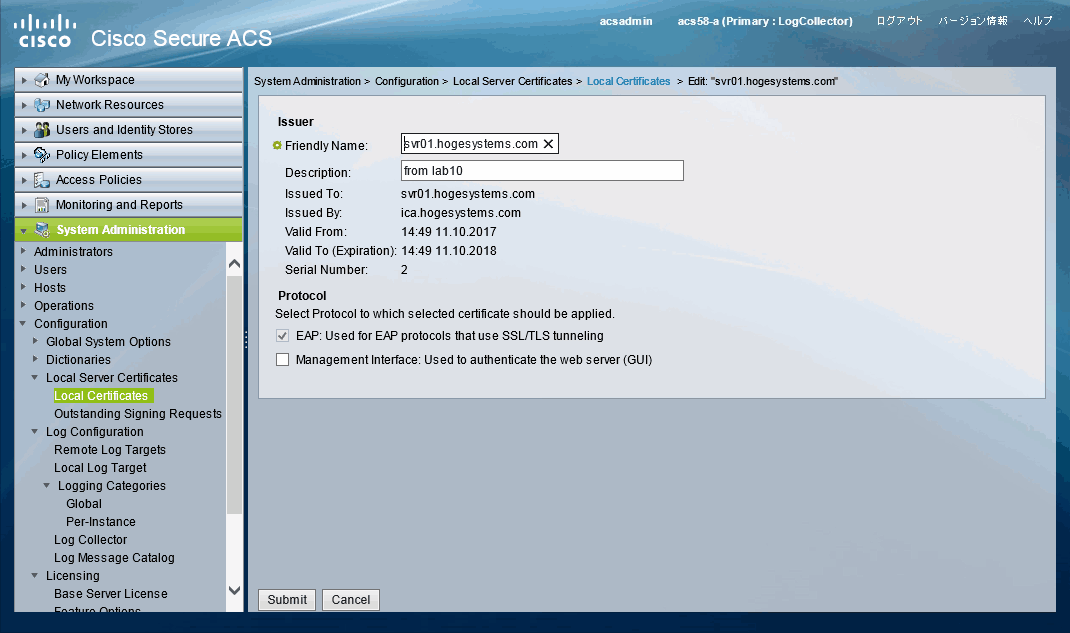Enable the Management Interface checkbox
Screen dimensions: 1070x633
[x=282, y=359]
